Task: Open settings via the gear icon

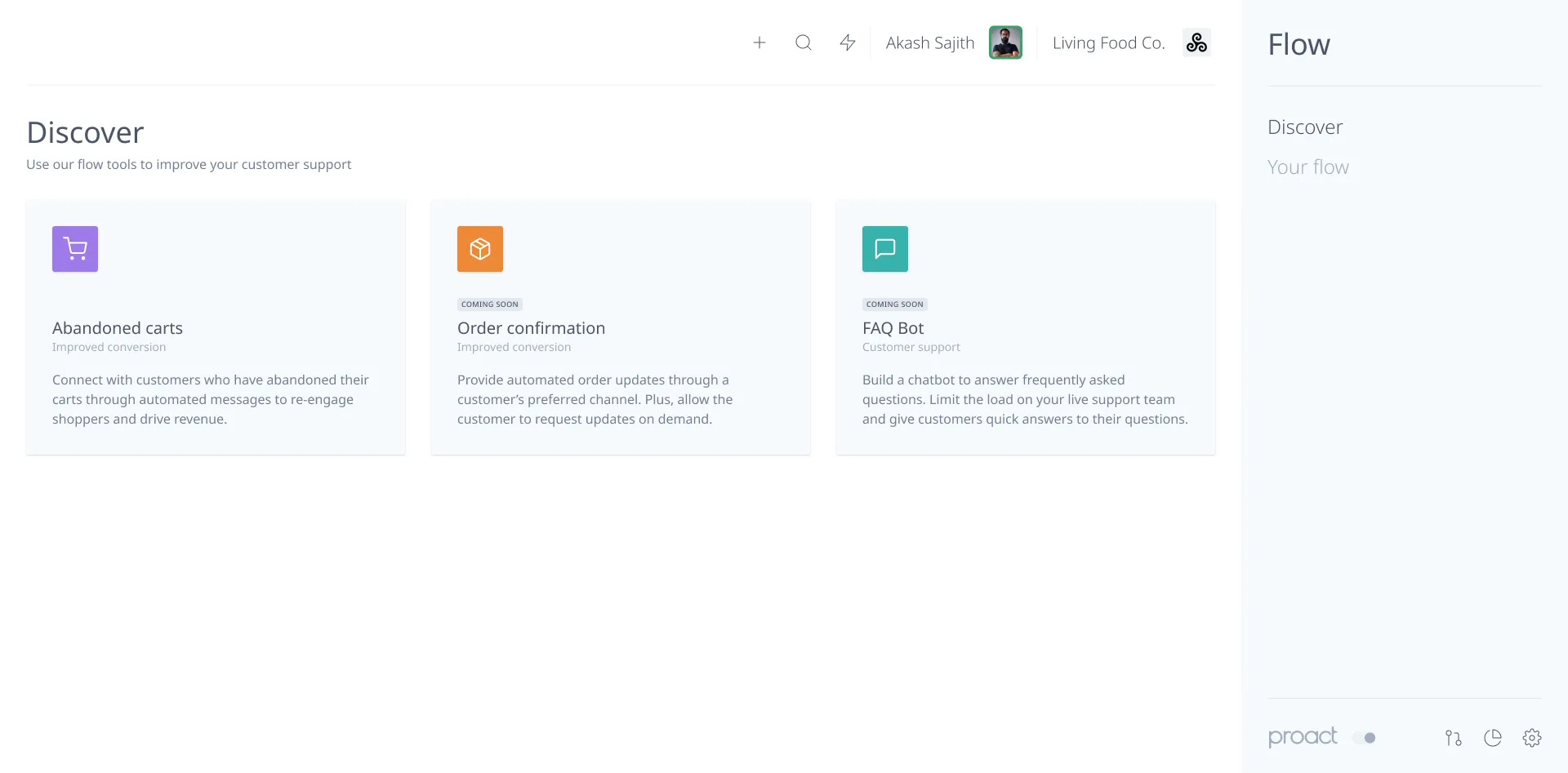Action: pyautogui.click(x=1531, y=738)
